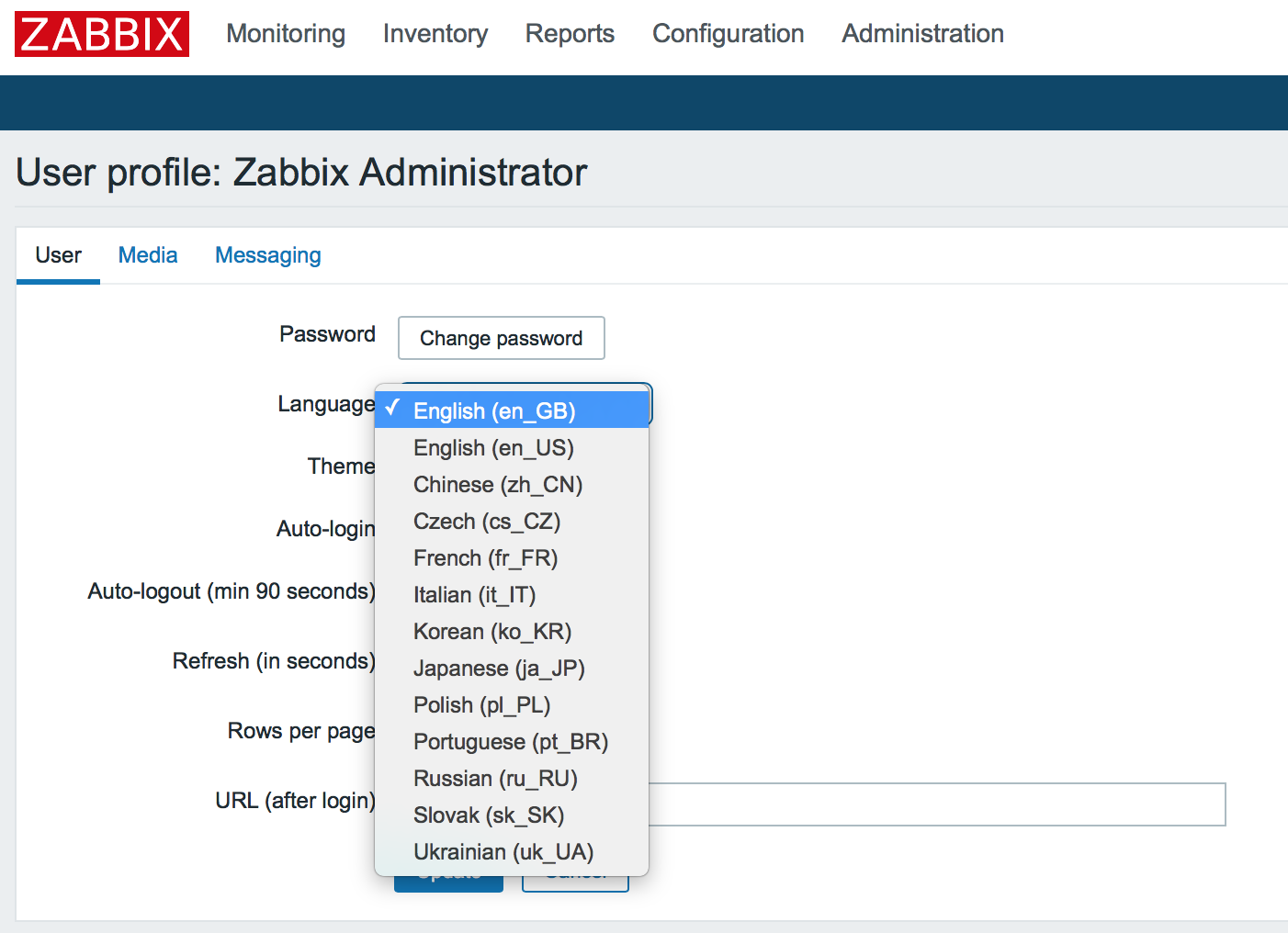Click the Change password button
The width and height of the screenshot is (1288, 933).
(x=502, y=338)
